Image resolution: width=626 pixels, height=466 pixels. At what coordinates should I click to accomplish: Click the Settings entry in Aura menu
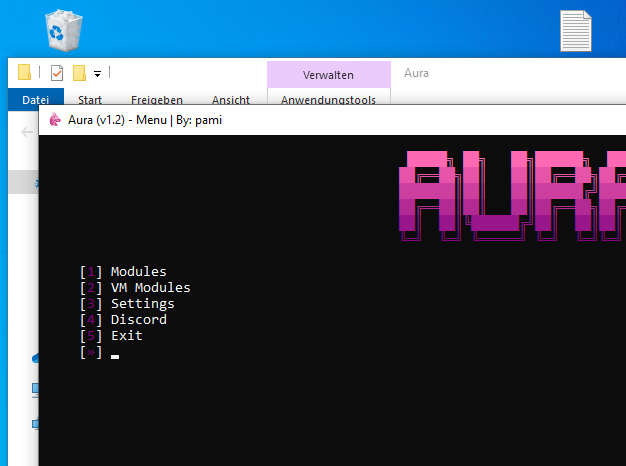[x=142, y=304]
